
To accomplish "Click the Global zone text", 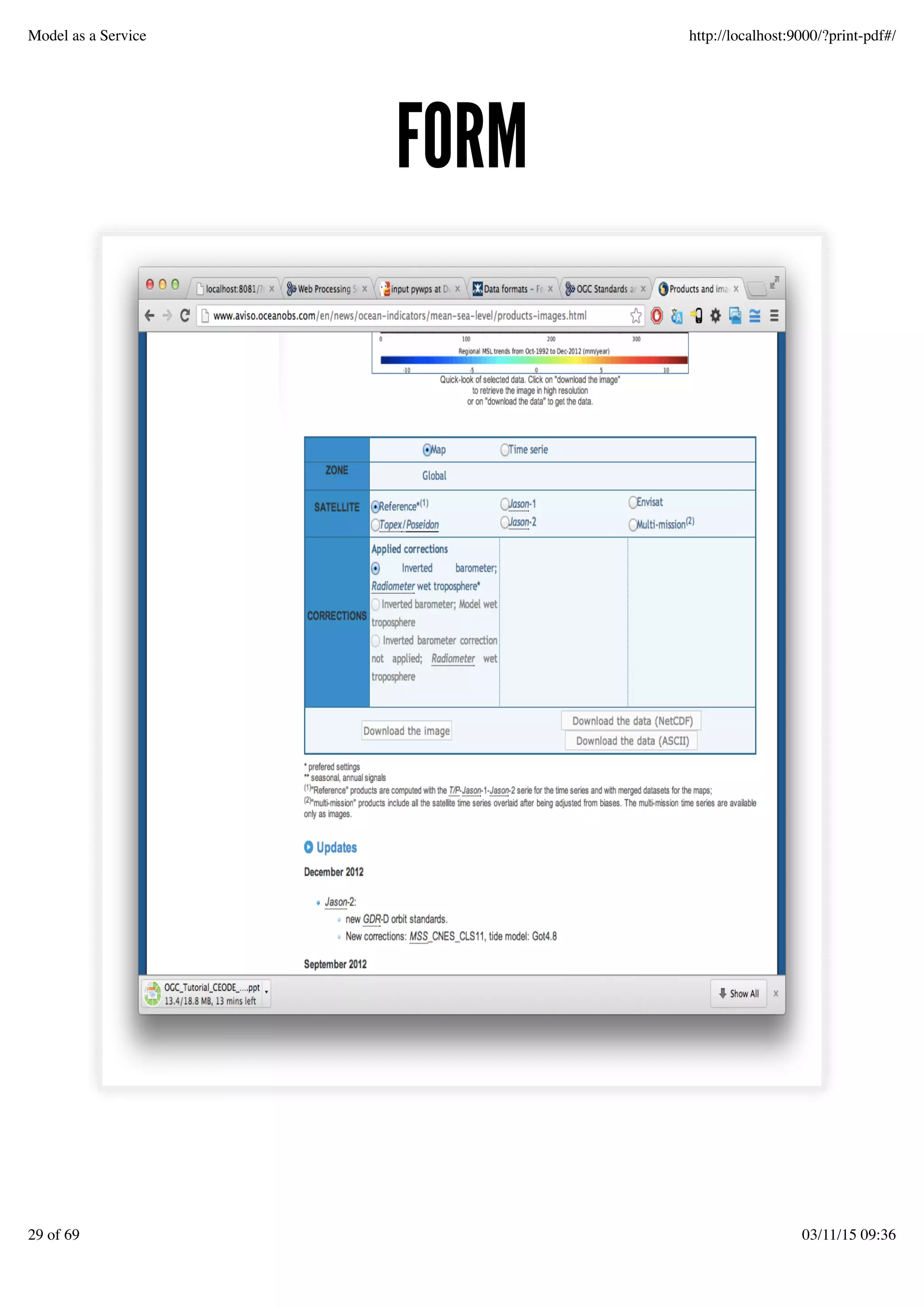I will [x=434, y=476].
